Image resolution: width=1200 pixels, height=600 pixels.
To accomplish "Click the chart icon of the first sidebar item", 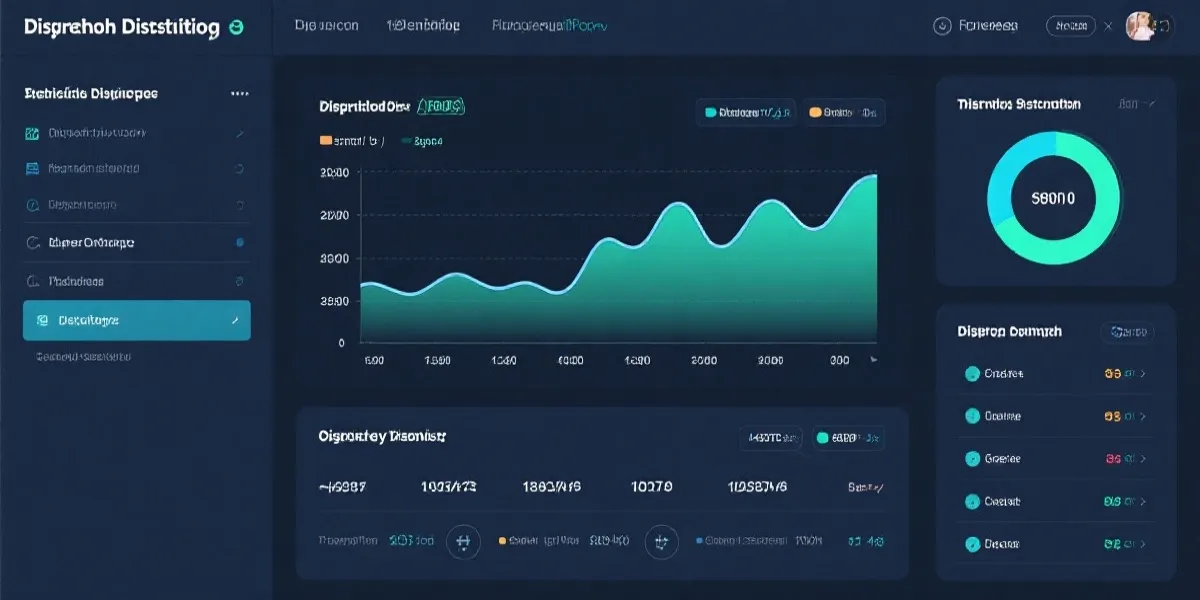I will click(x=32, y=133).
